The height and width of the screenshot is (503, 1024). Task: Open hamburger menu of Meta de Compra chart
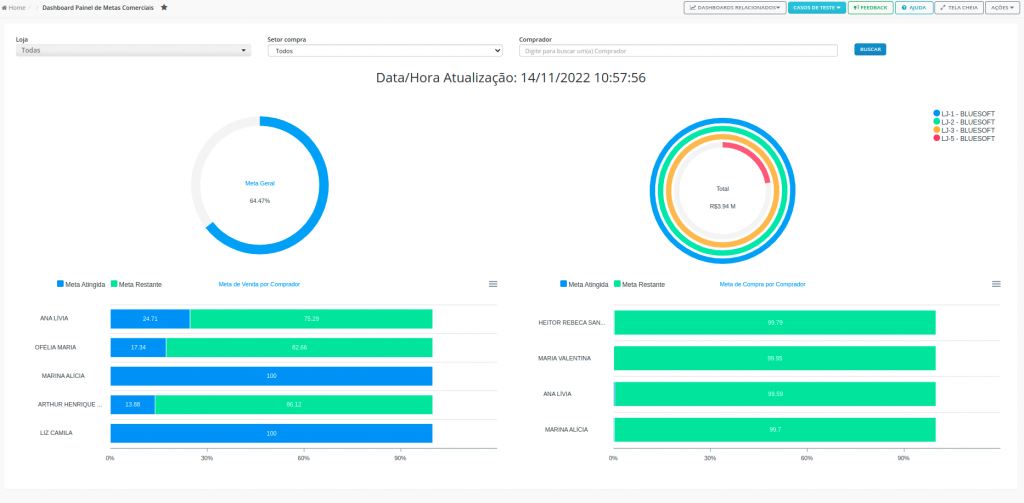[996, 284]
